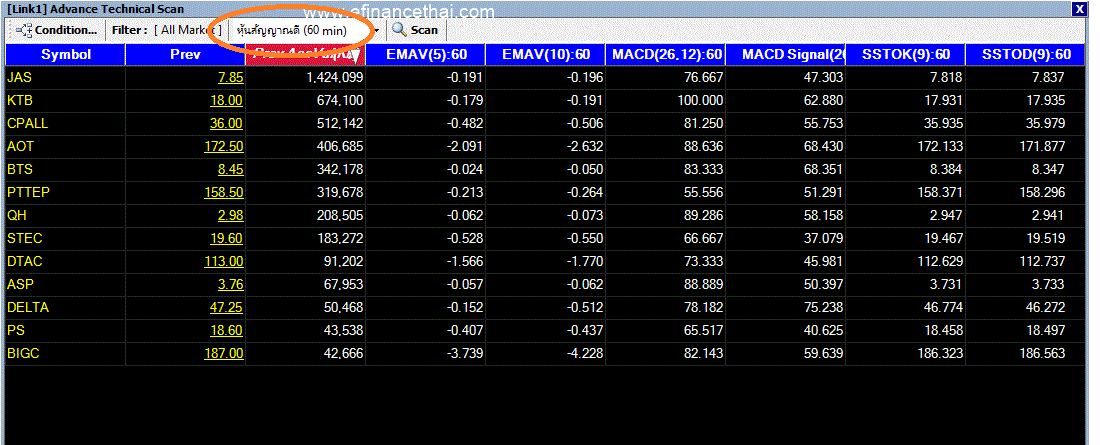Select the AOT symbol row

coord(545,147)
